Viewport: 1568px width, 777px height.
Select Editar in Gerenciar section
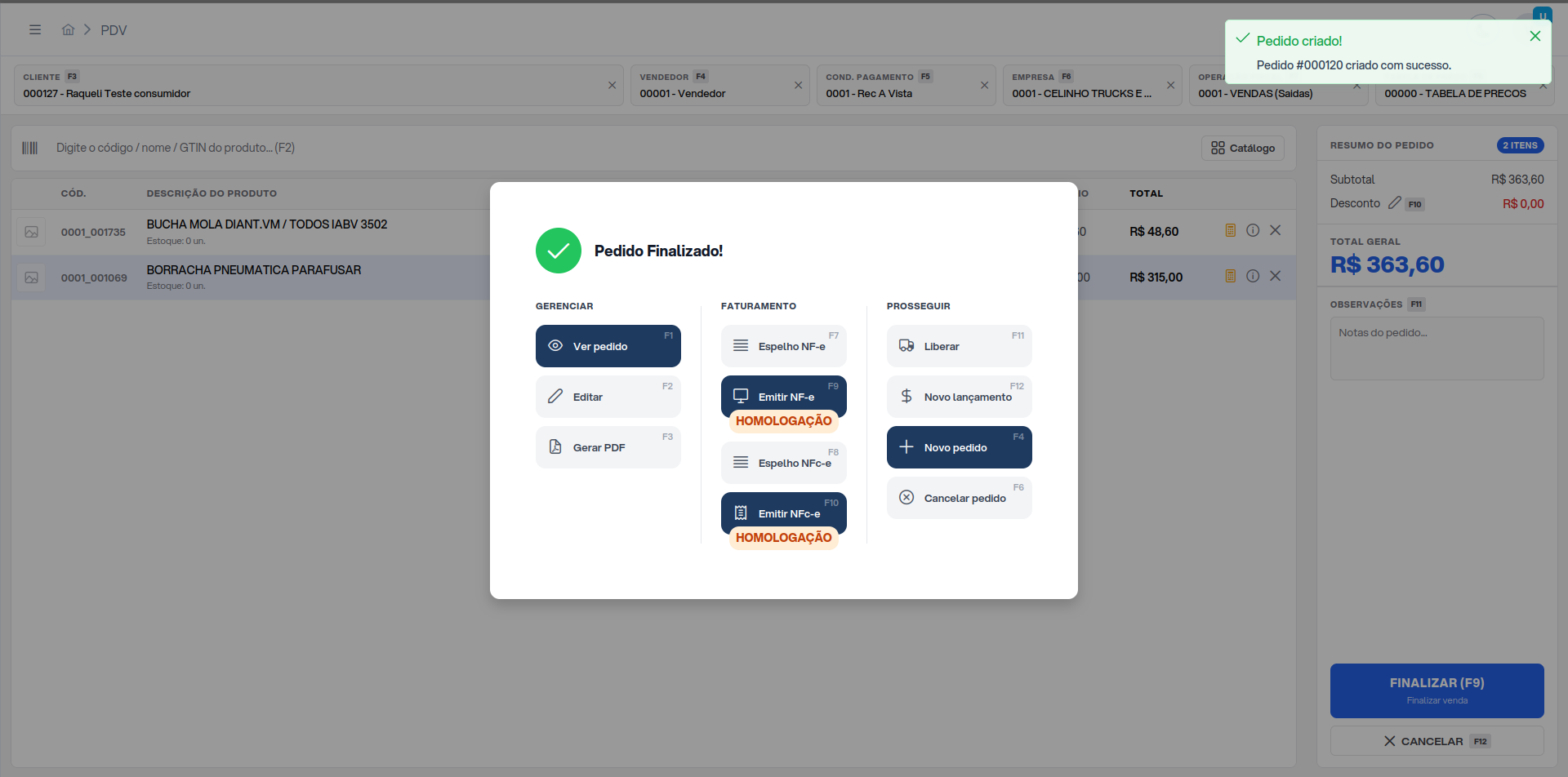point(608,397)
